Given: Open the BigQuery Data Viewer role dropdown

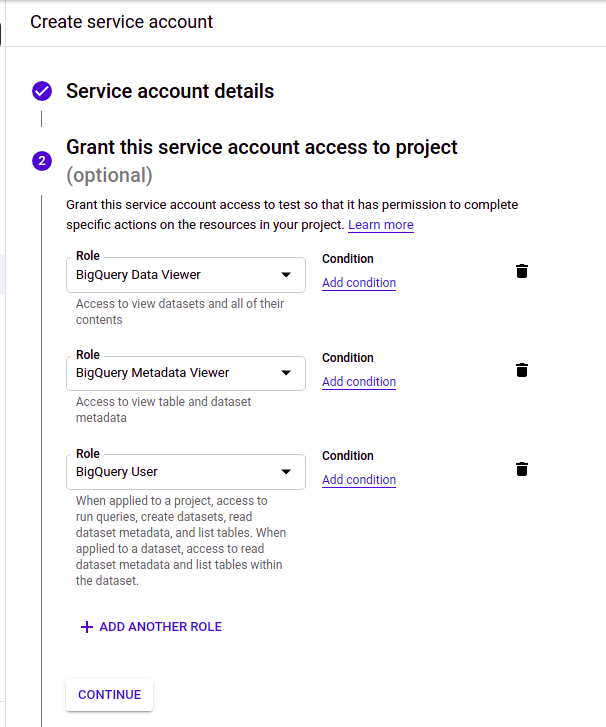Looking at the screenshot, I should (185, 275).
